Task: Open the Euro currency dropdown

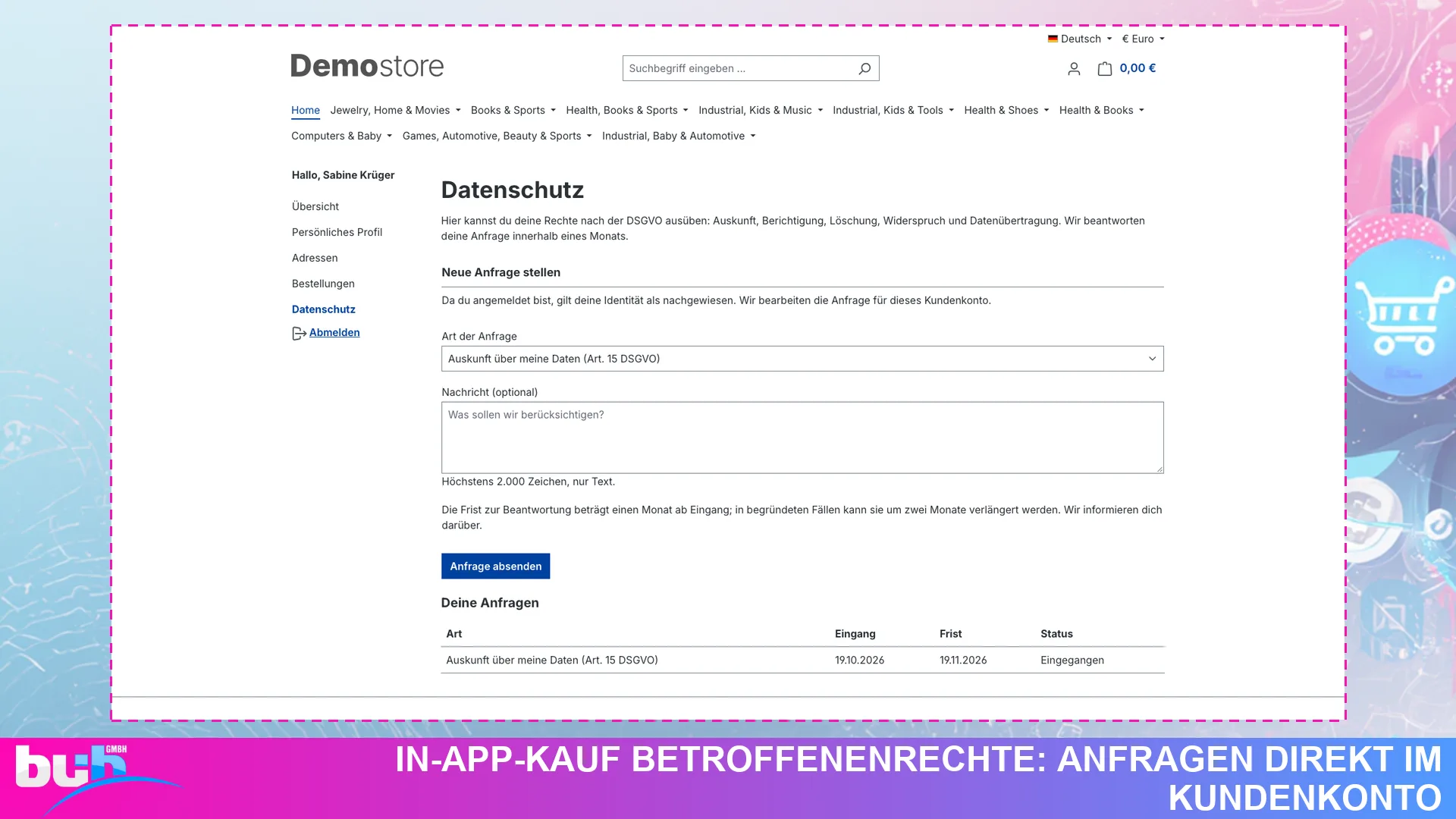Action: click(x=1143, y=39)
